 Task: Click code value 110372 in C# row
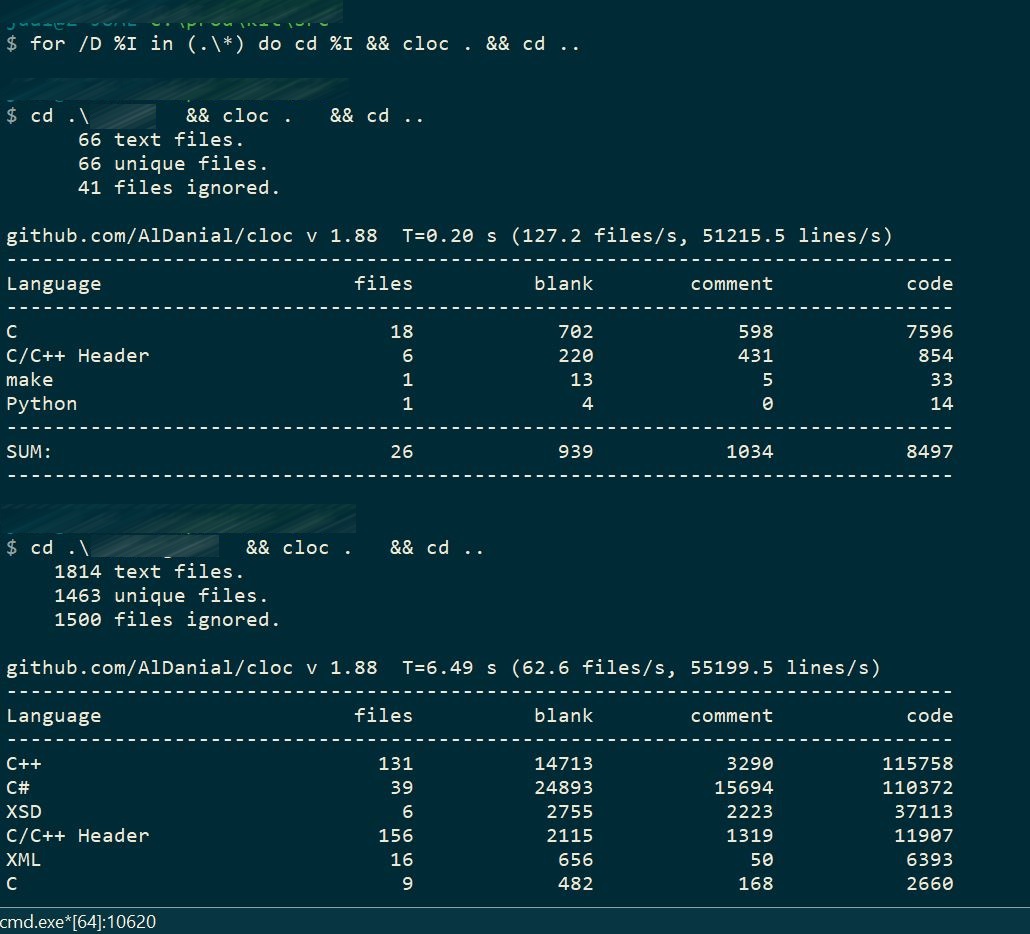pos(918,788)
